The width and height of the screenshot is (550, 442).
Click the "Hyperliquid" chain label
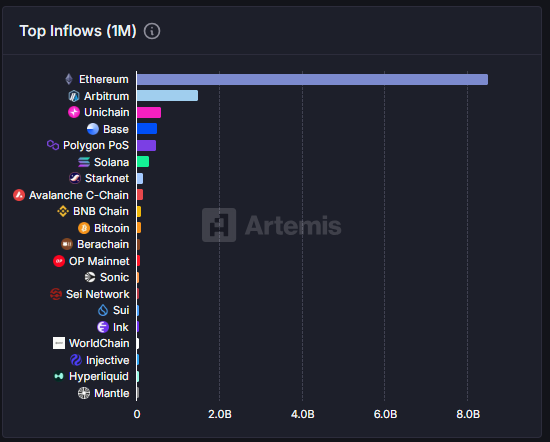[99, 376]
